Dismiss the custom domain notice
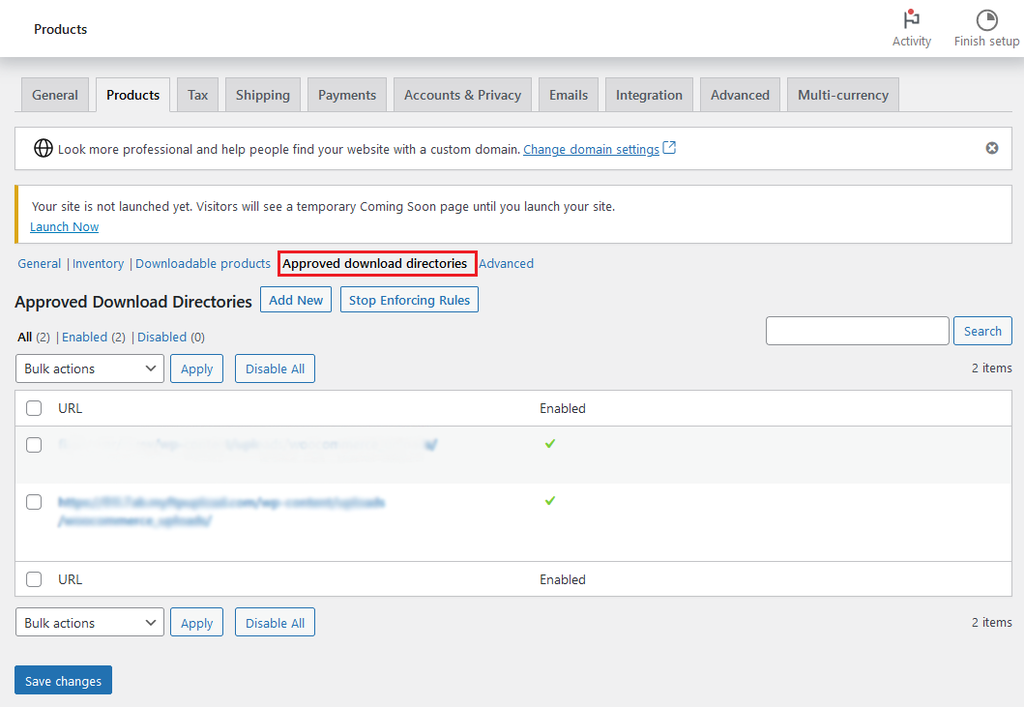This screenshot has height=707, width=1024. point(992,148)
